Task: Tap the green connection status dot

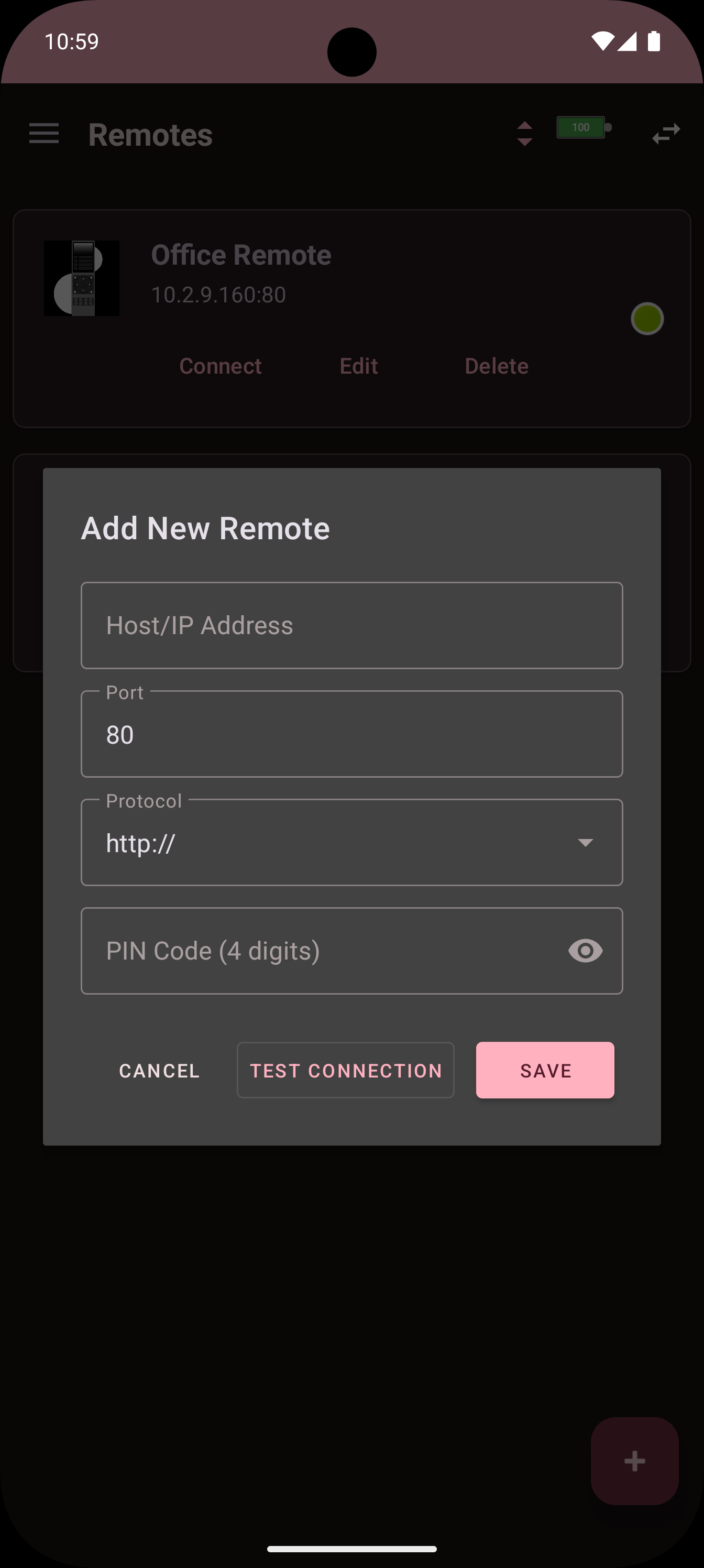Action: click(x=647, y=318)
